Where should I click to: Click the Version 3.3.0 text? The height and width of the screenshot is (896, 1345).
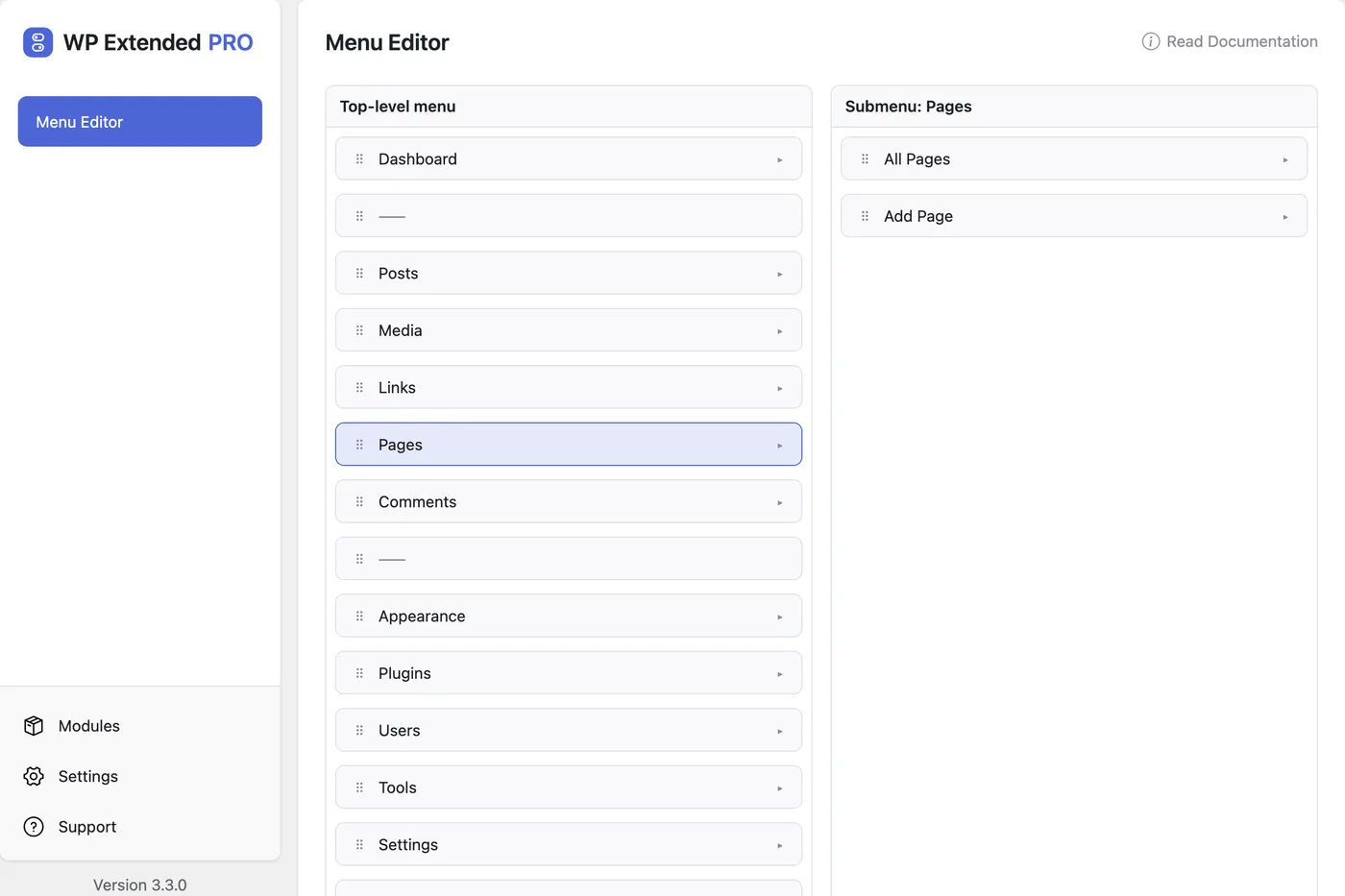pos(140,884)
